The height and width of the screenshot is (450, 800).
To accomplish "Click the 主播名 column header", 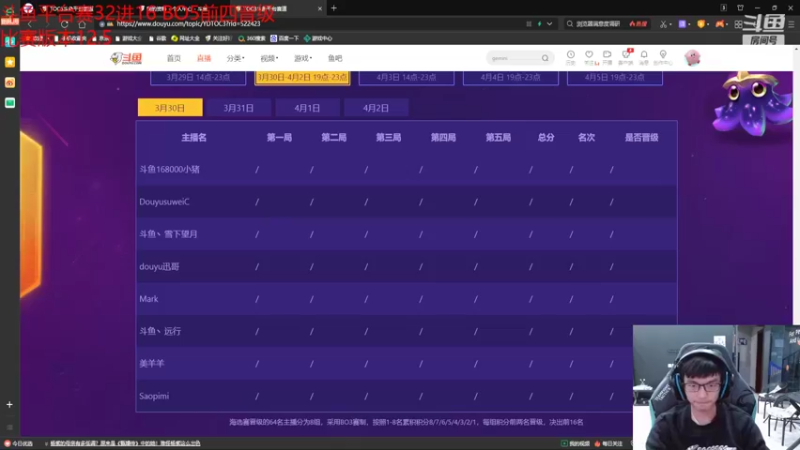I will pyautogui.click(x=194, y=138).
